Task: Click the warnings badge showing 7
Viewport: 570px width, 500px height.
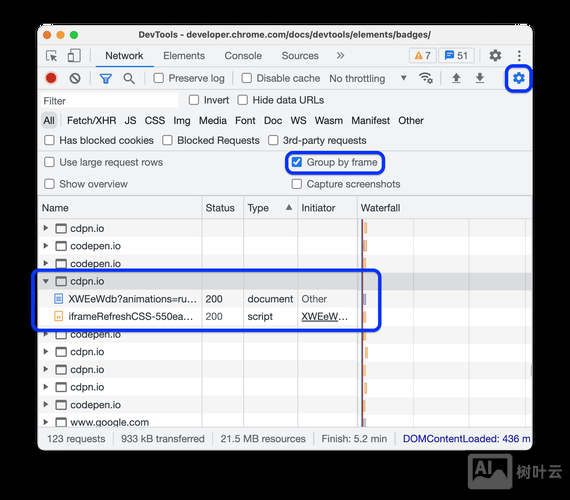Action: (x=423, y=56)
